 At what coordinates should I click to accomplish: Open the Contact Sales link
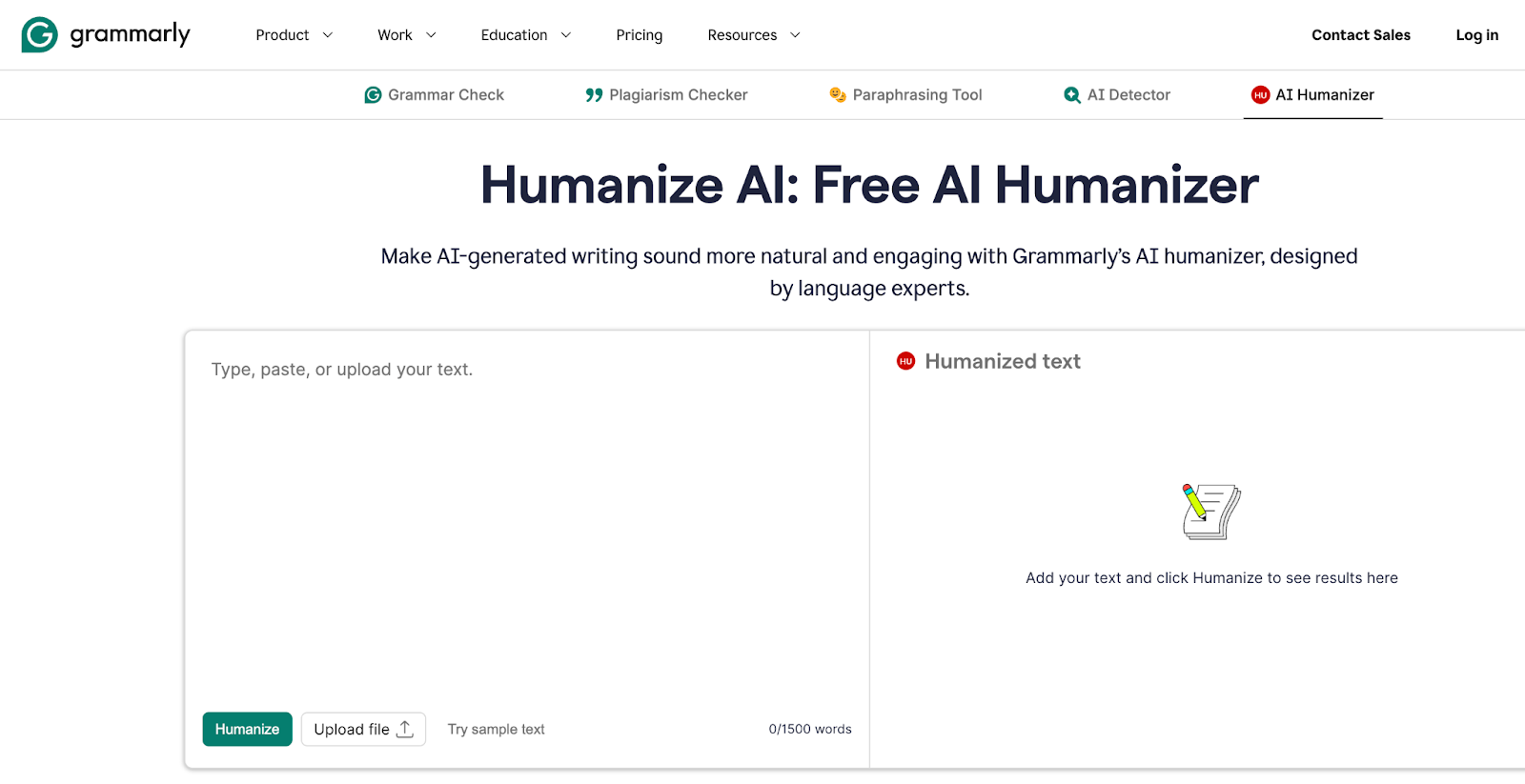[x=1360, y=35]
